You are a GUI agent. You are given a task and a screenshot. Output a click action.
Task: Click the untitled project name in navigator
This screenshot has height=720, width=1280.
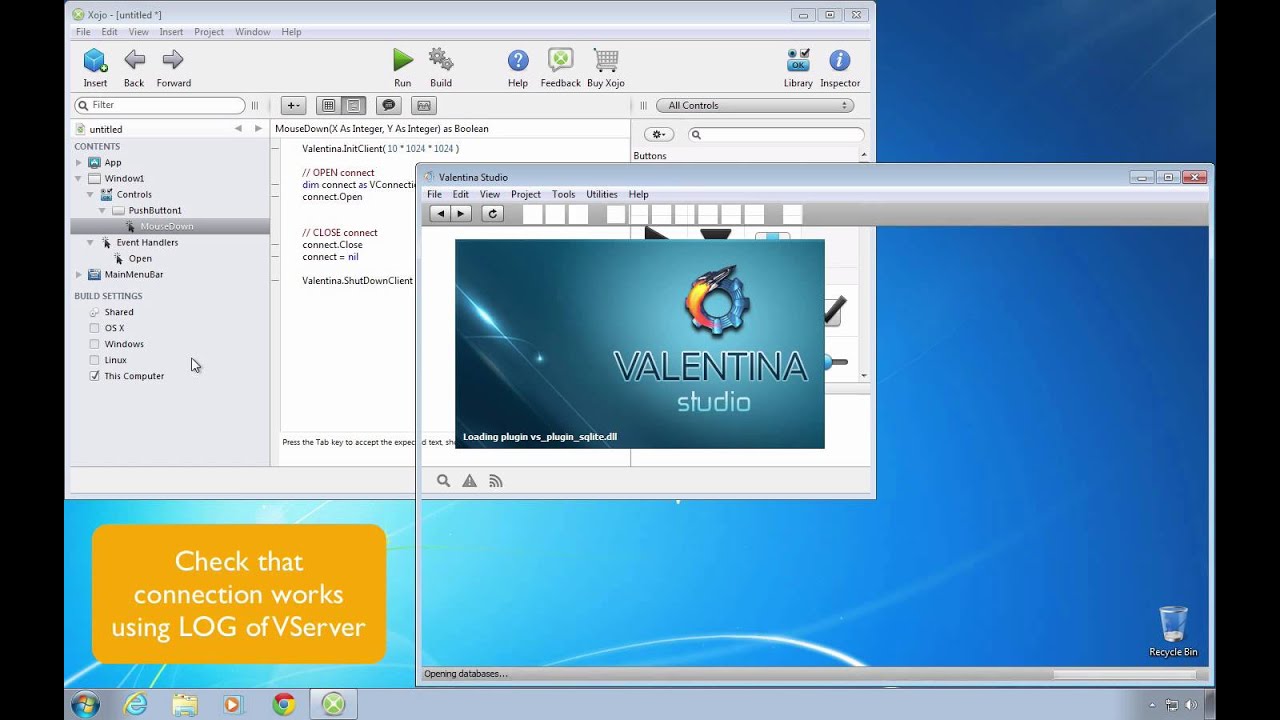[x=106, y=129]
